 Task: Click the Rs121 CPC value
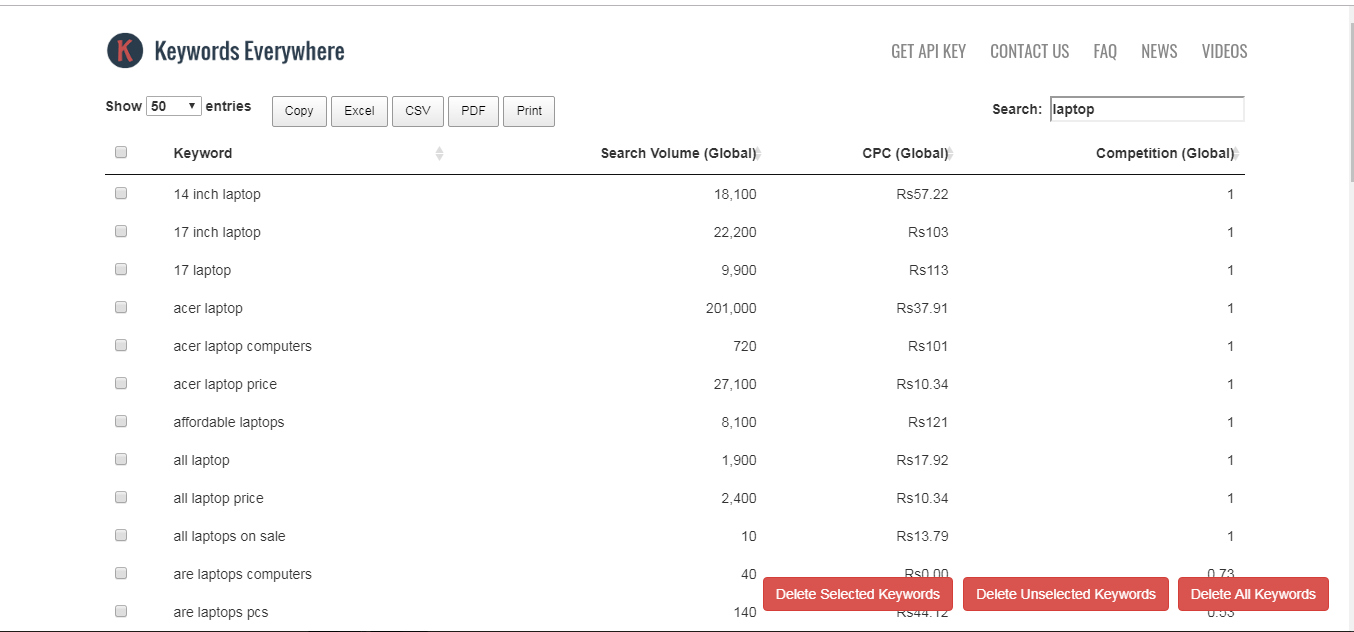928,422
